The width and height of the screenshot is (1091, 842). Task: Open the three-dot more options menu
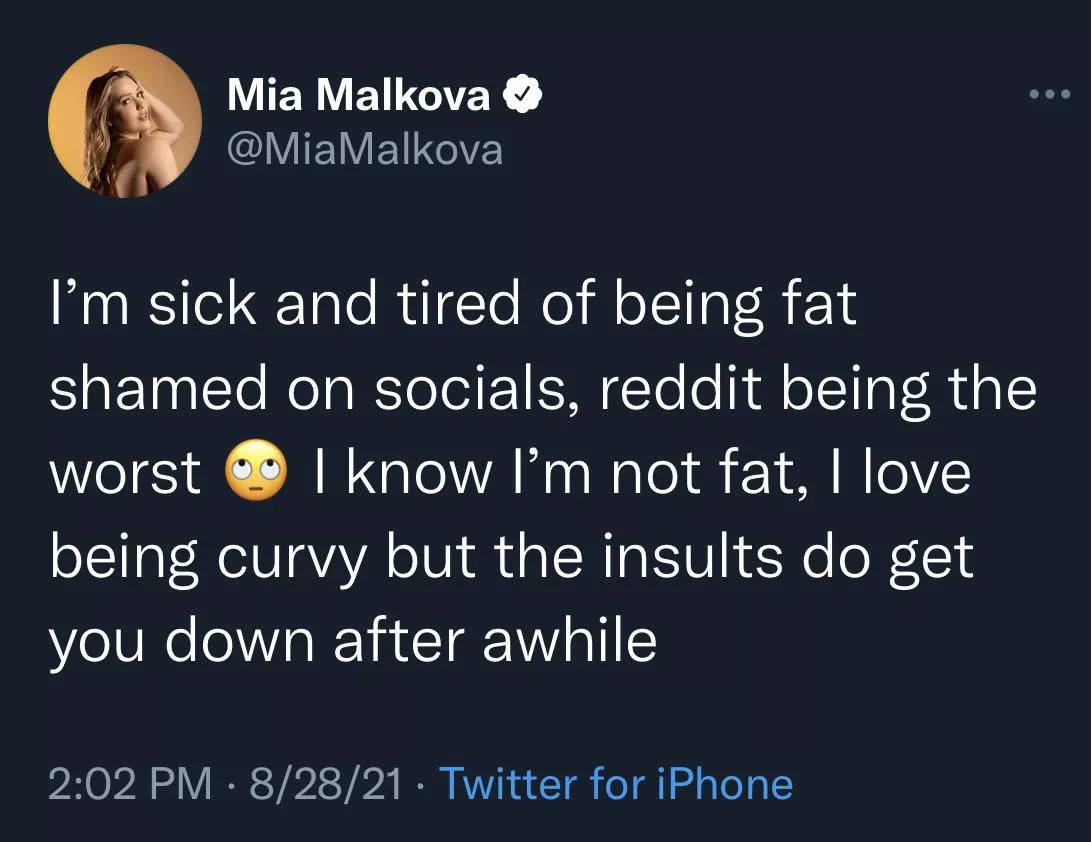tap(1049, 96)
